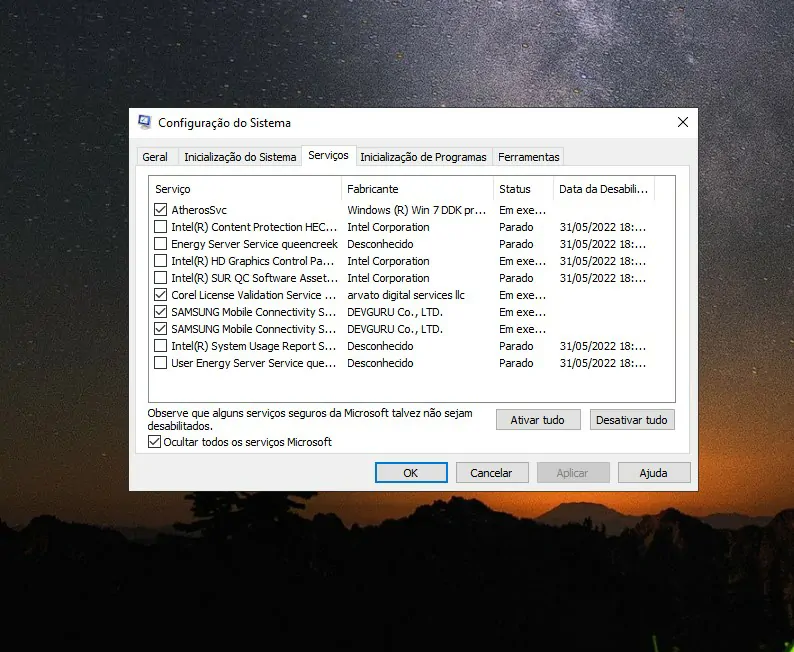
Task: Select the AtherosSvc service name
Action: pos(199,210)
